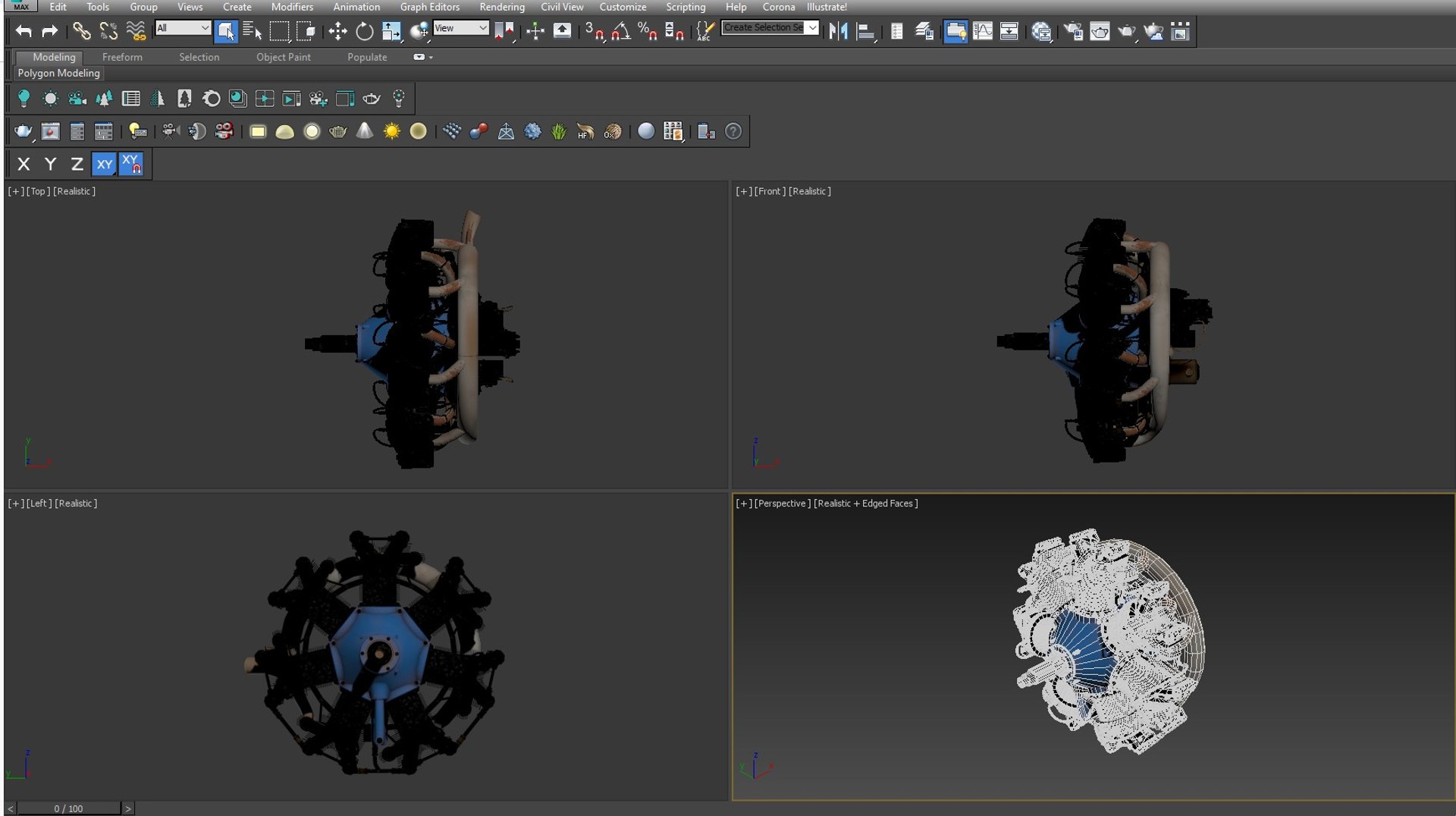Restrict to Y axis constraint button

pos(50,164)
